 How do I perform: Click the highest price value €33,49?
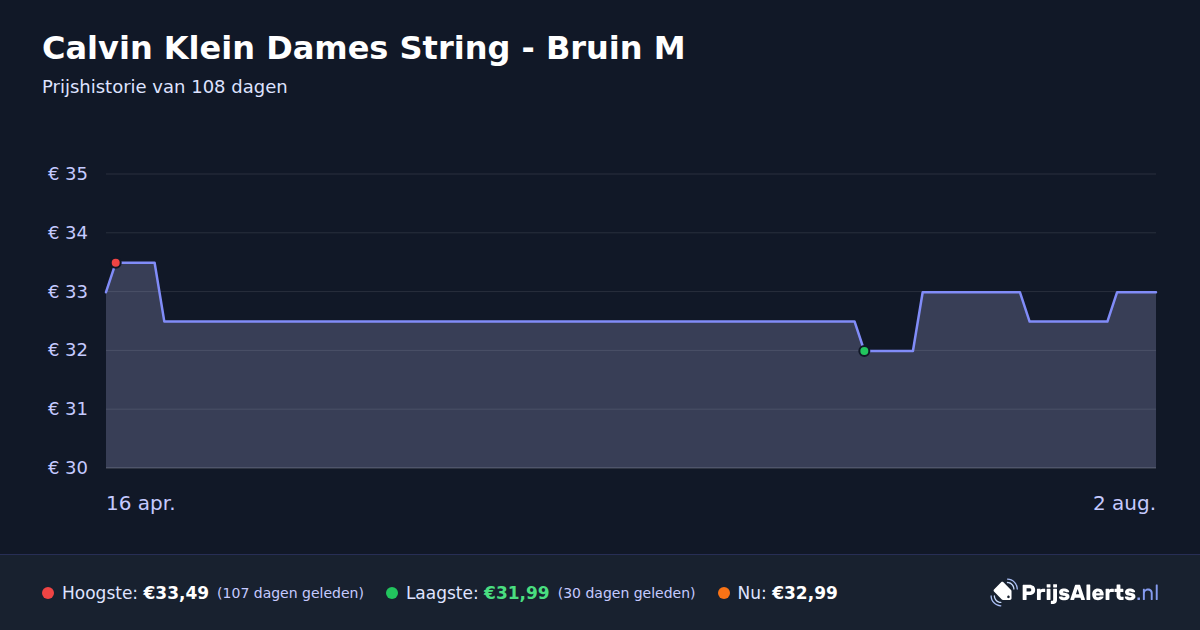[176, 593]
